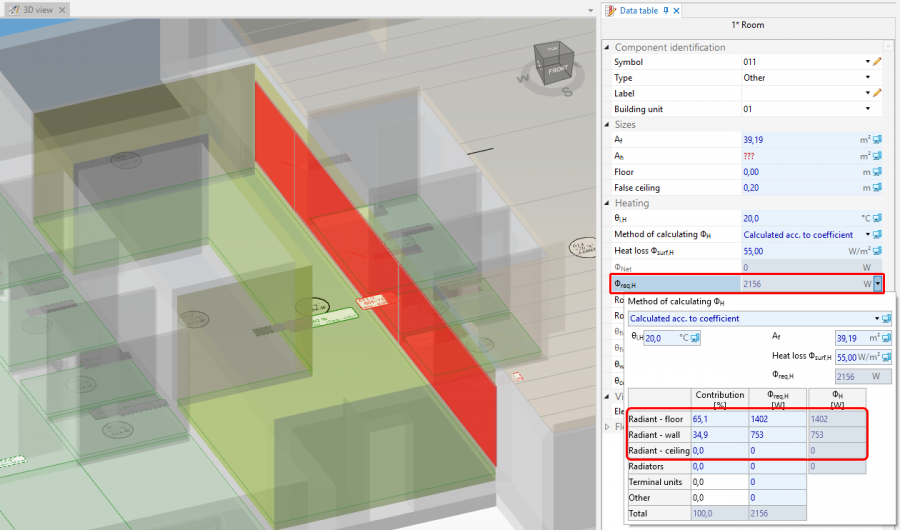This screenshot has height=530, width=900.
Task: Collapse the Heating section
Action: (607, 203)
